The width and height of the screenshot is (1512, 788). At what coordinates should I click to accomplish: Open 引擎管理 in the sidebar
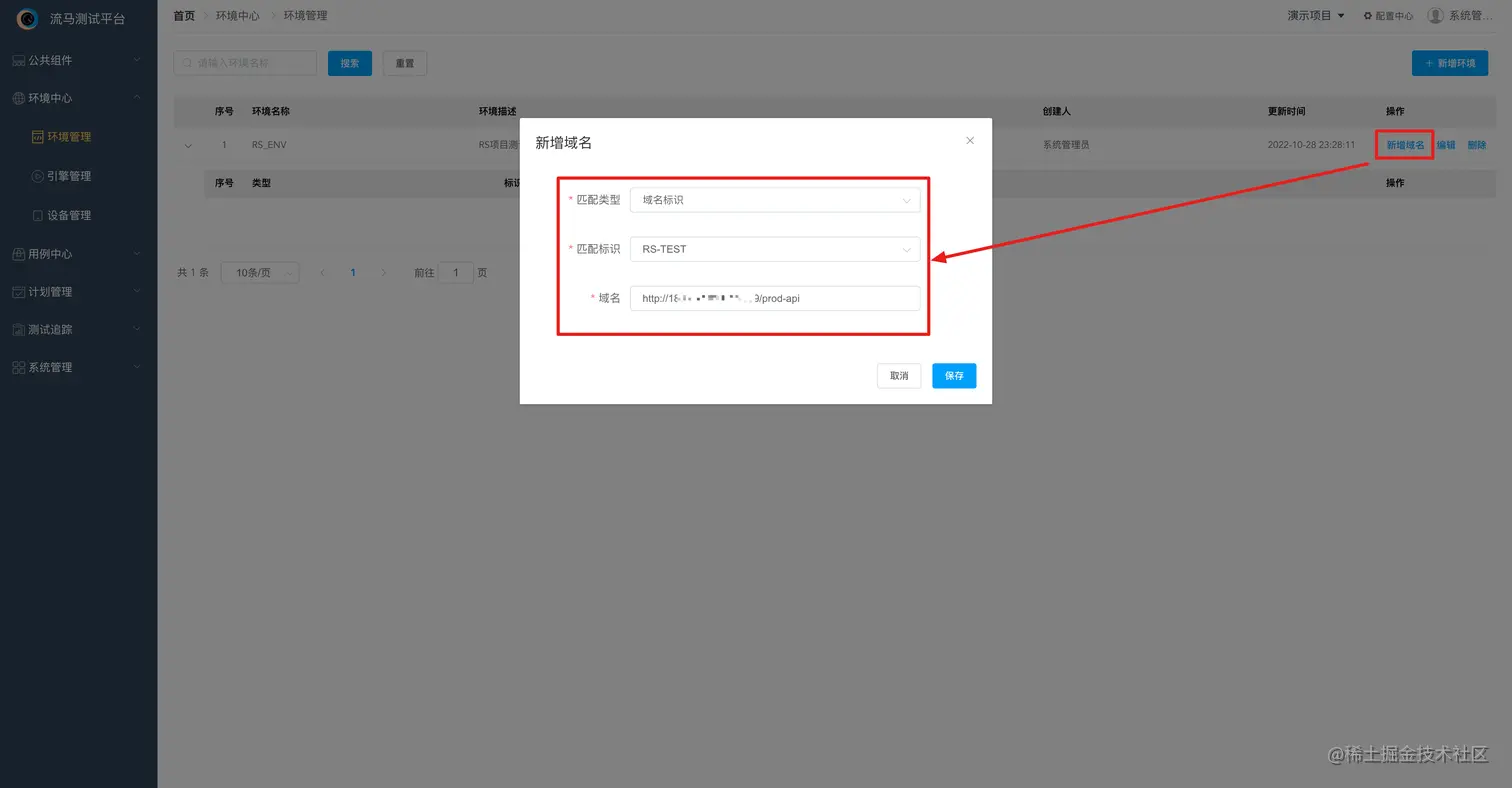(69, 176)
